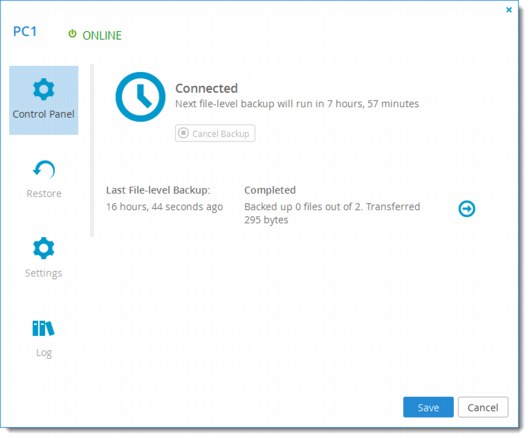The height and width of the screenshot is (438, 530).
Task: Click the large clock status icon
Action: [140, 97]
